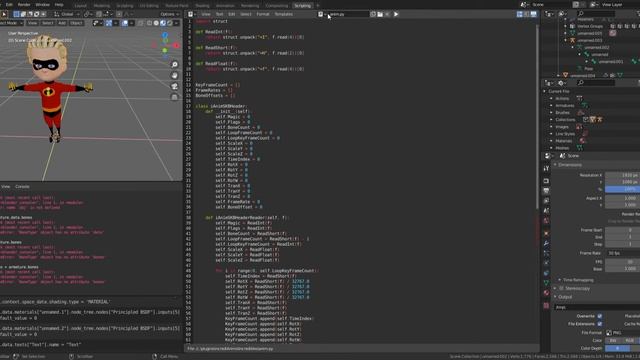640x360 pixels.
Task: Enable the Stereoscopy checkbox
Action: 562,288
